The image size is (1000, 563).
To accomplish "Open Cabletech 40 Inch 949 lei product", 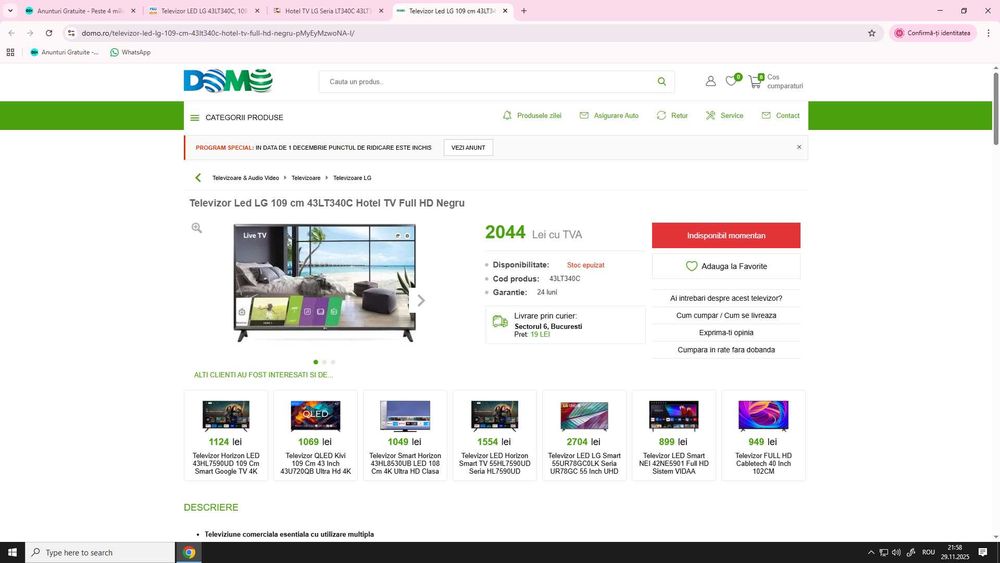I will [x=763, y=435].
